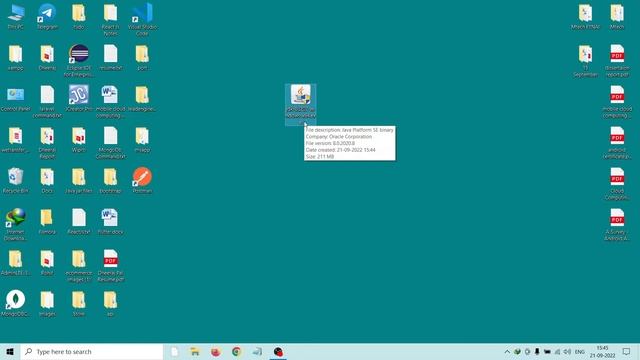This screenshot has height=360, width=640.
Task: Select the React Js Notes folder
Action: (110, 20)
